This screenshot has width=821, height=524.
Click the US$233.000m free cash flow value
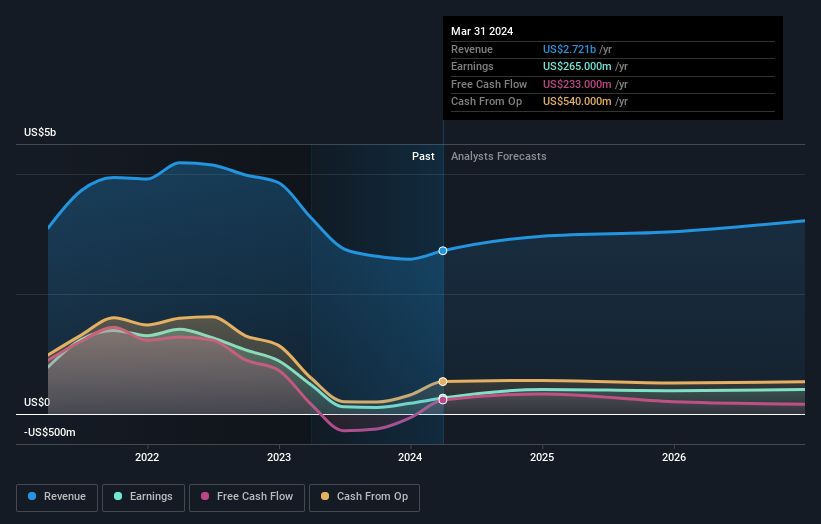pos(577,84)
